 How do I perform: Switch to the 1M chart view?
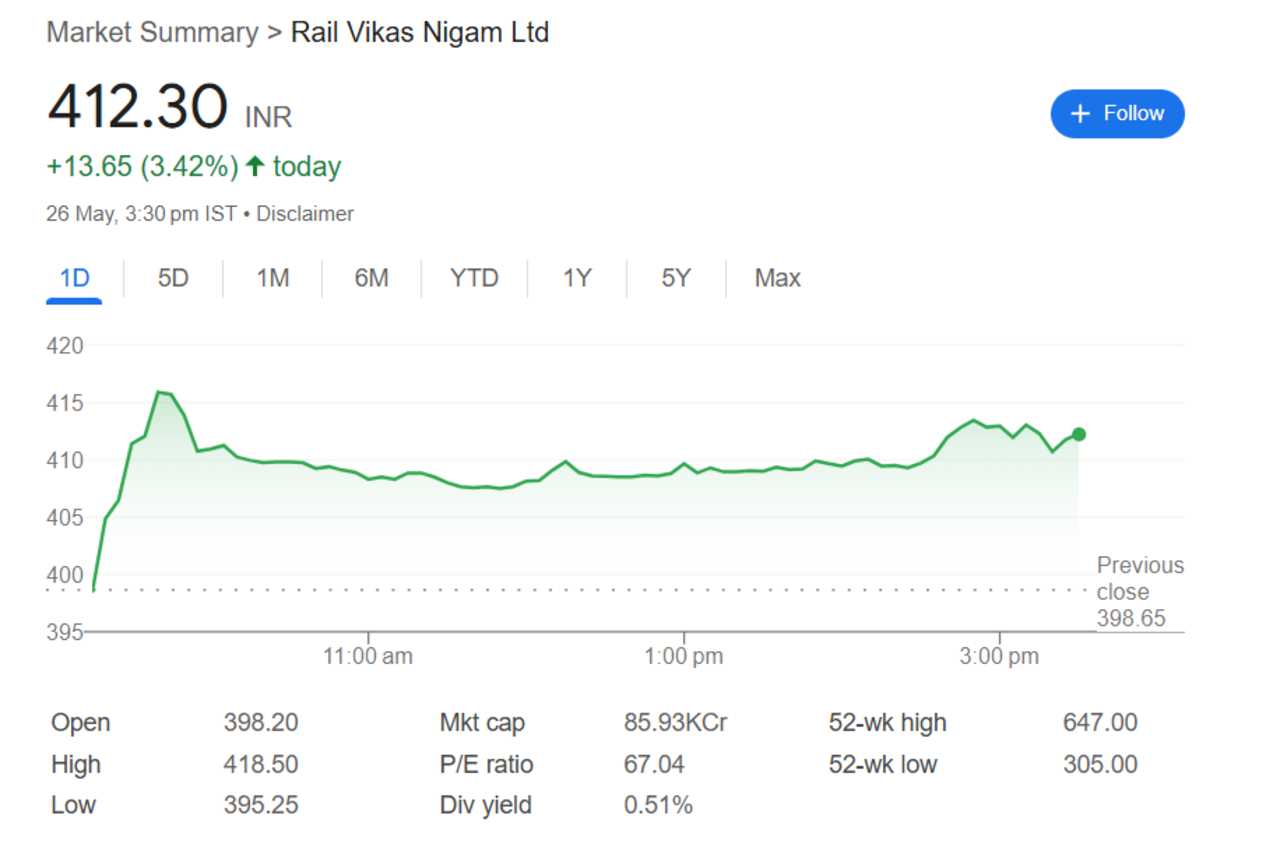272,278
